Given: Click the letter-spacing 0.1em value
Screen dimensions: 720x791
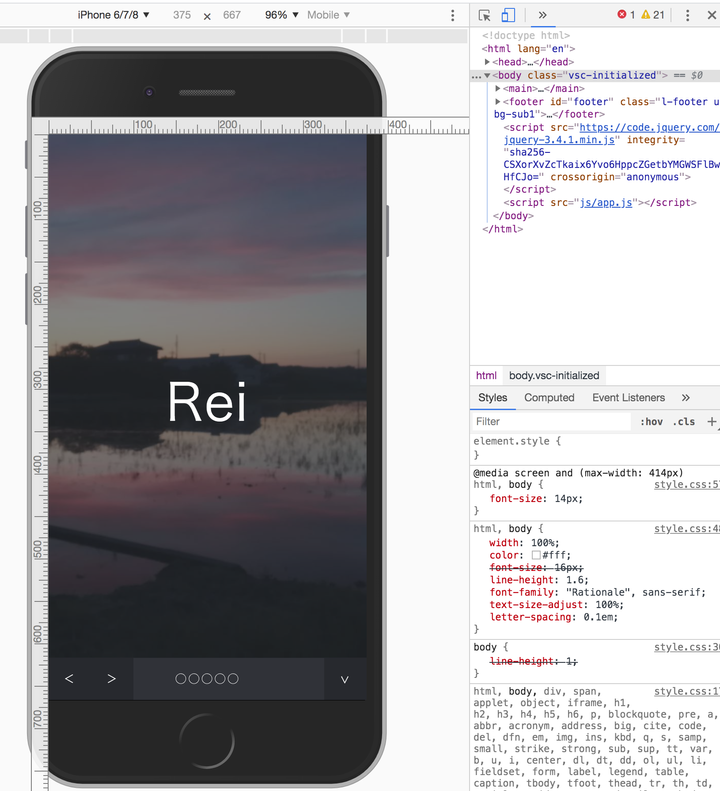Looking at the screenshot, I should (599, 617).
